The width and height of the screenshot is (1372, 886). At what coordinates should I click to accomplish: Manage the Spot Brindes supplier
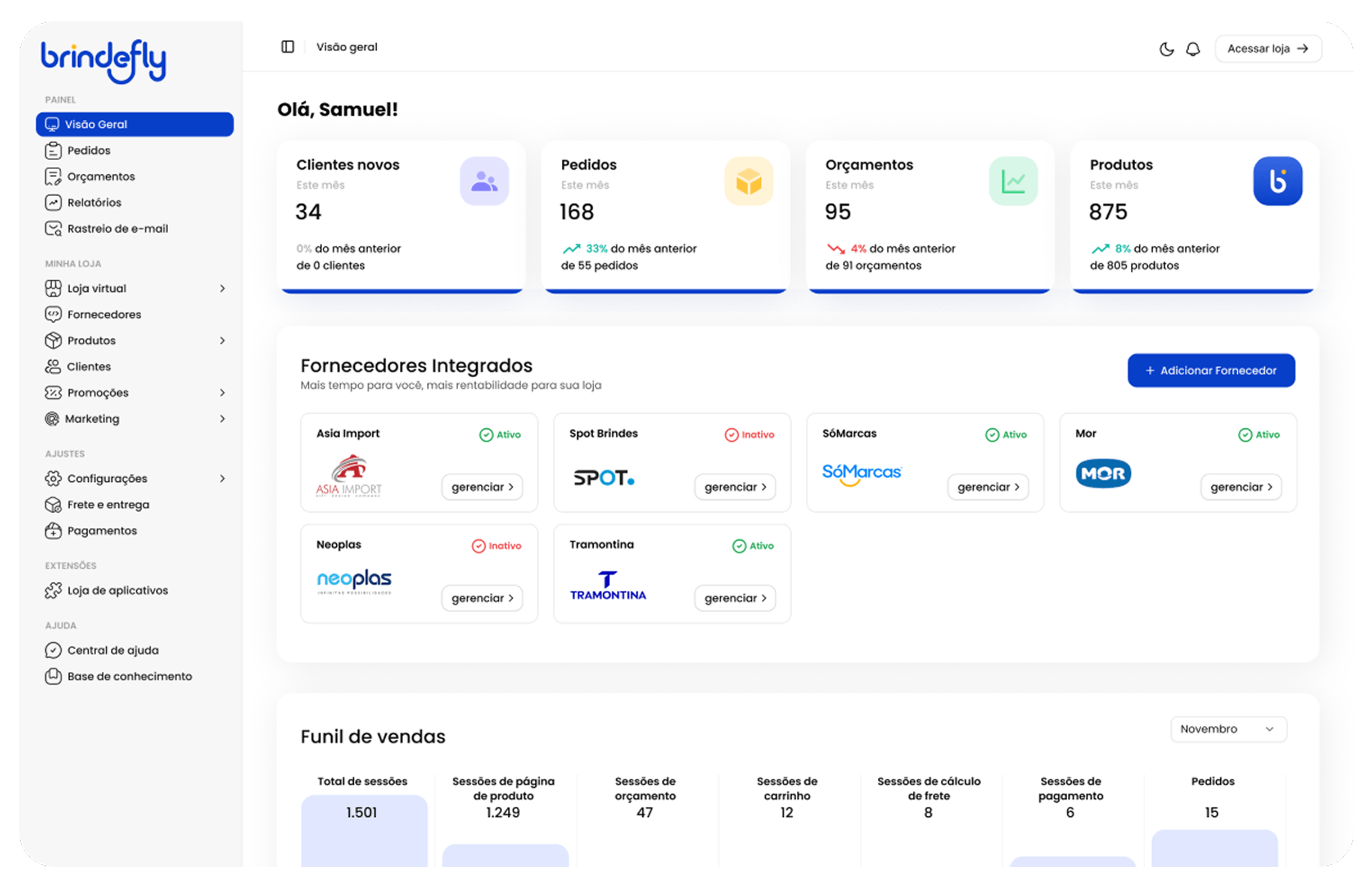click(735, 487)
